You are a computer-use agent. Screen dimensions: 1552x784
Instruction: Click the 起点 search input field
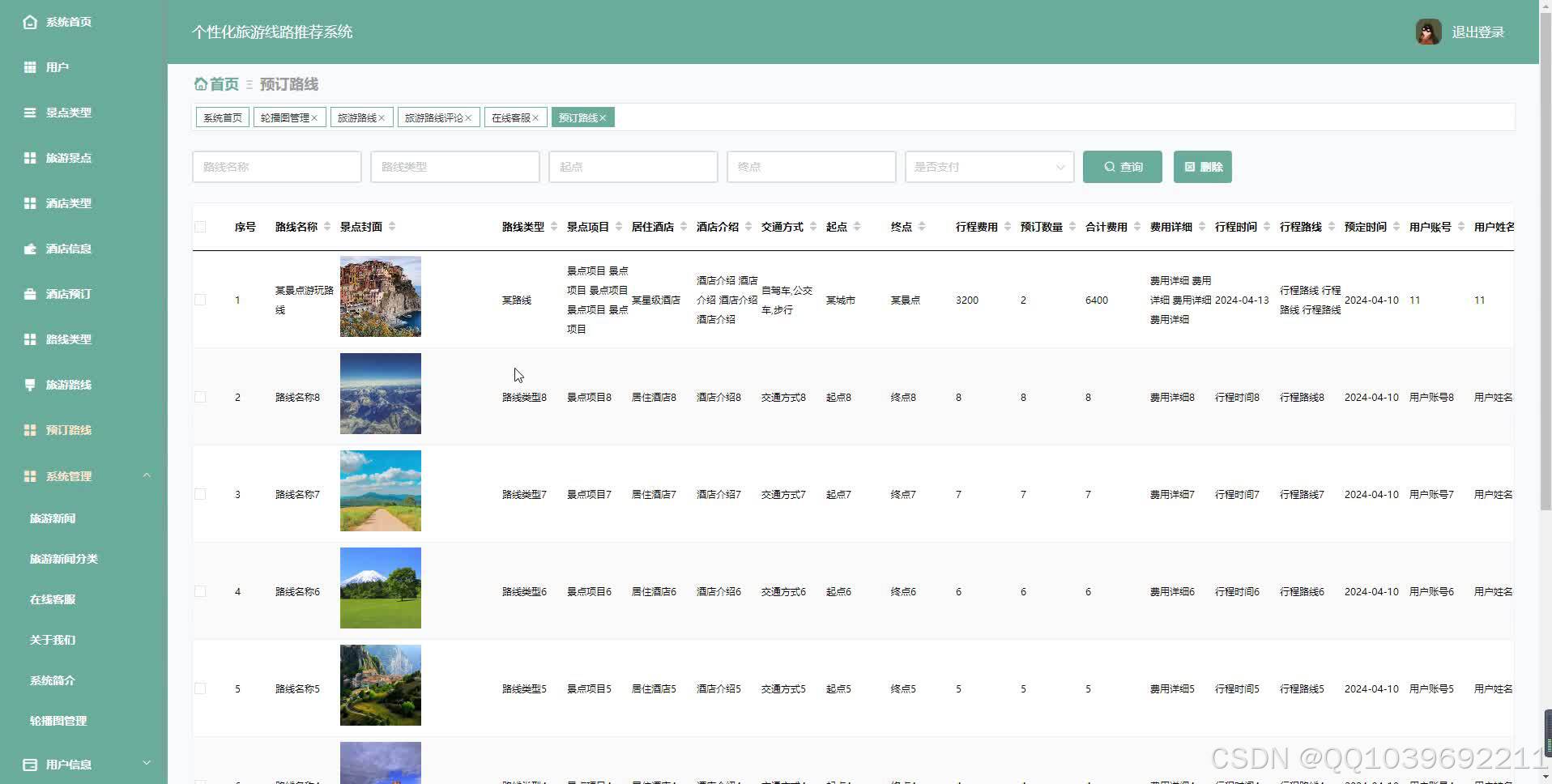(633, 167)
